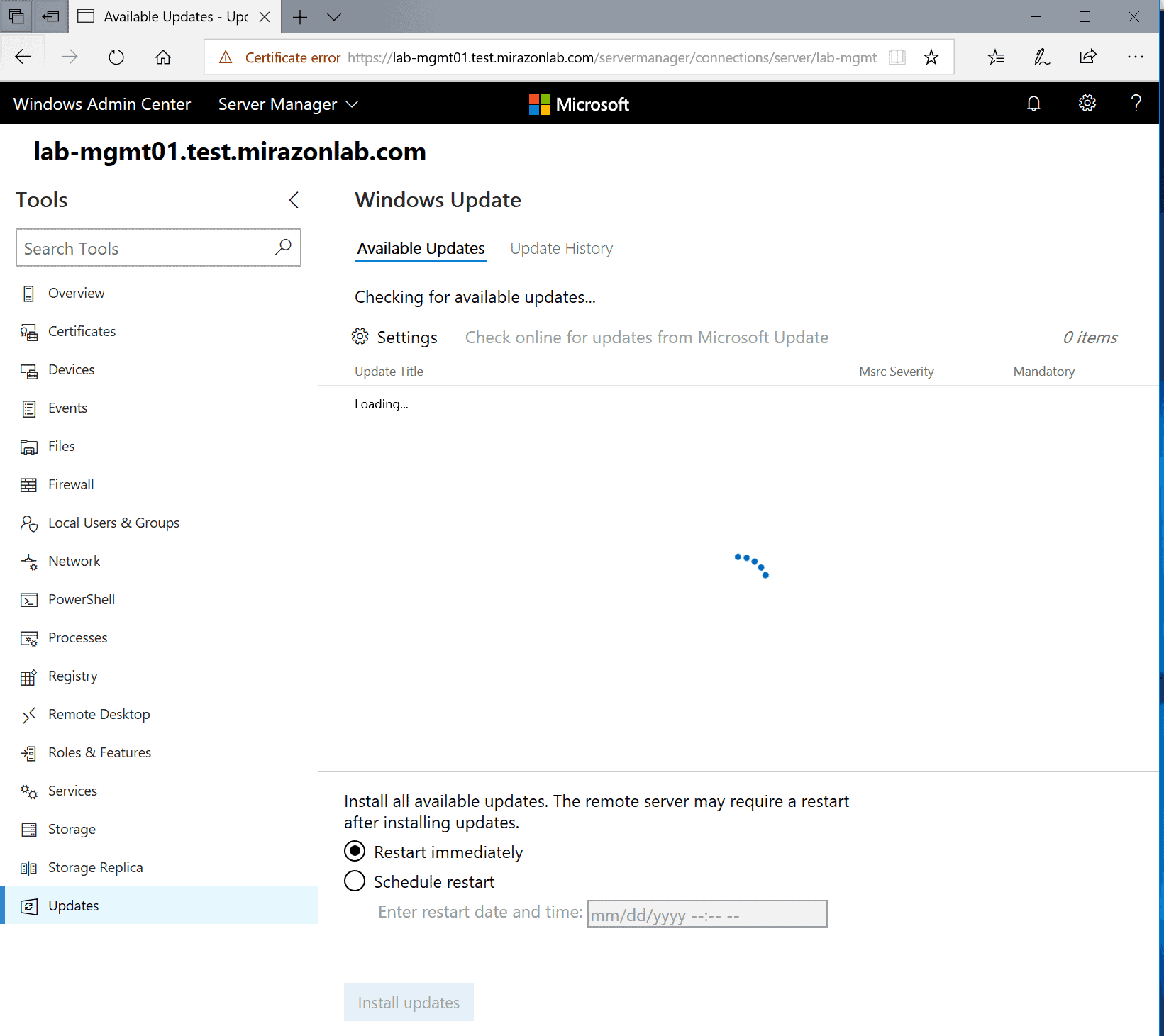Click the Install updates button
The image size is (1164, 1036).
tap(409, 1002)
